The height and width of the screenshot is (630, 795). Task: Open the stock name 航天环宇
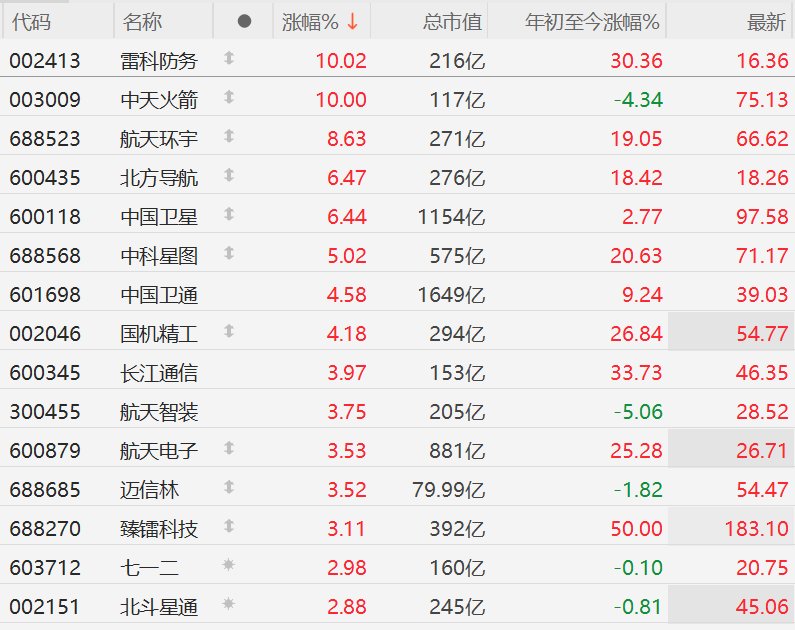click(x=159, y=139)
